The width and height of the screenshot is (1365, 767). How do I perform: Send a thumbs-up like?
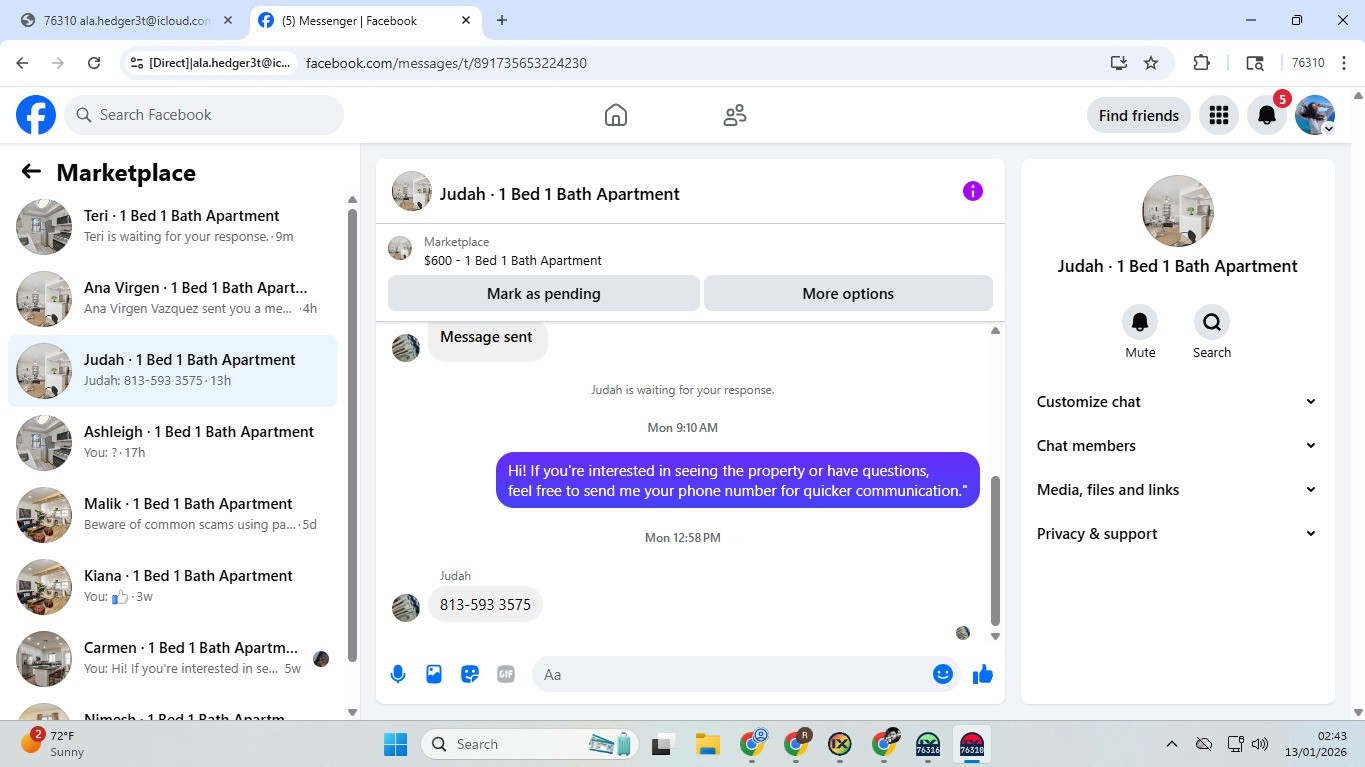pos(983,674)
